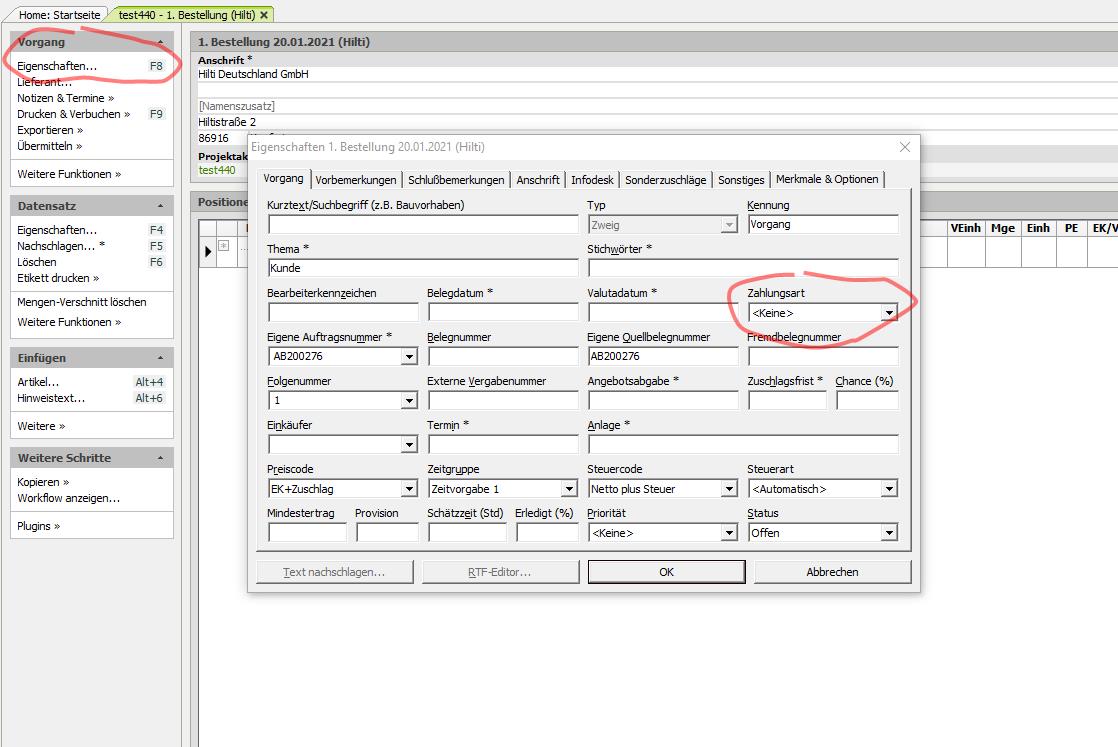
Task: Open the Merkmale & Optionen tab
Action: click(x=827, y=179)
